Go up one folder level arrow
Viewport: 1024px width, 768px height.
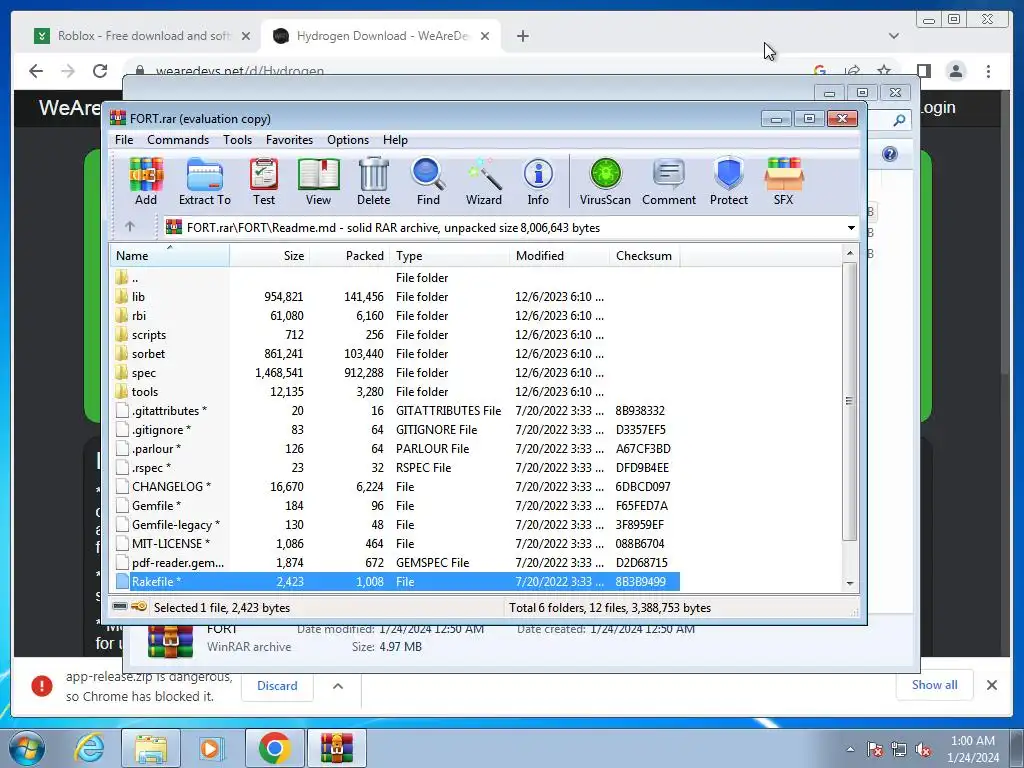click(x=130, y=227)
